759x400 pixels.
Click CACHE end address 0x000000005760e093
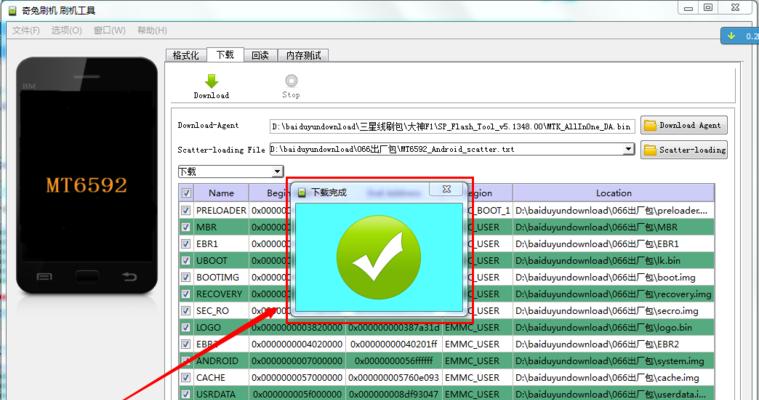tap(394, 377)
